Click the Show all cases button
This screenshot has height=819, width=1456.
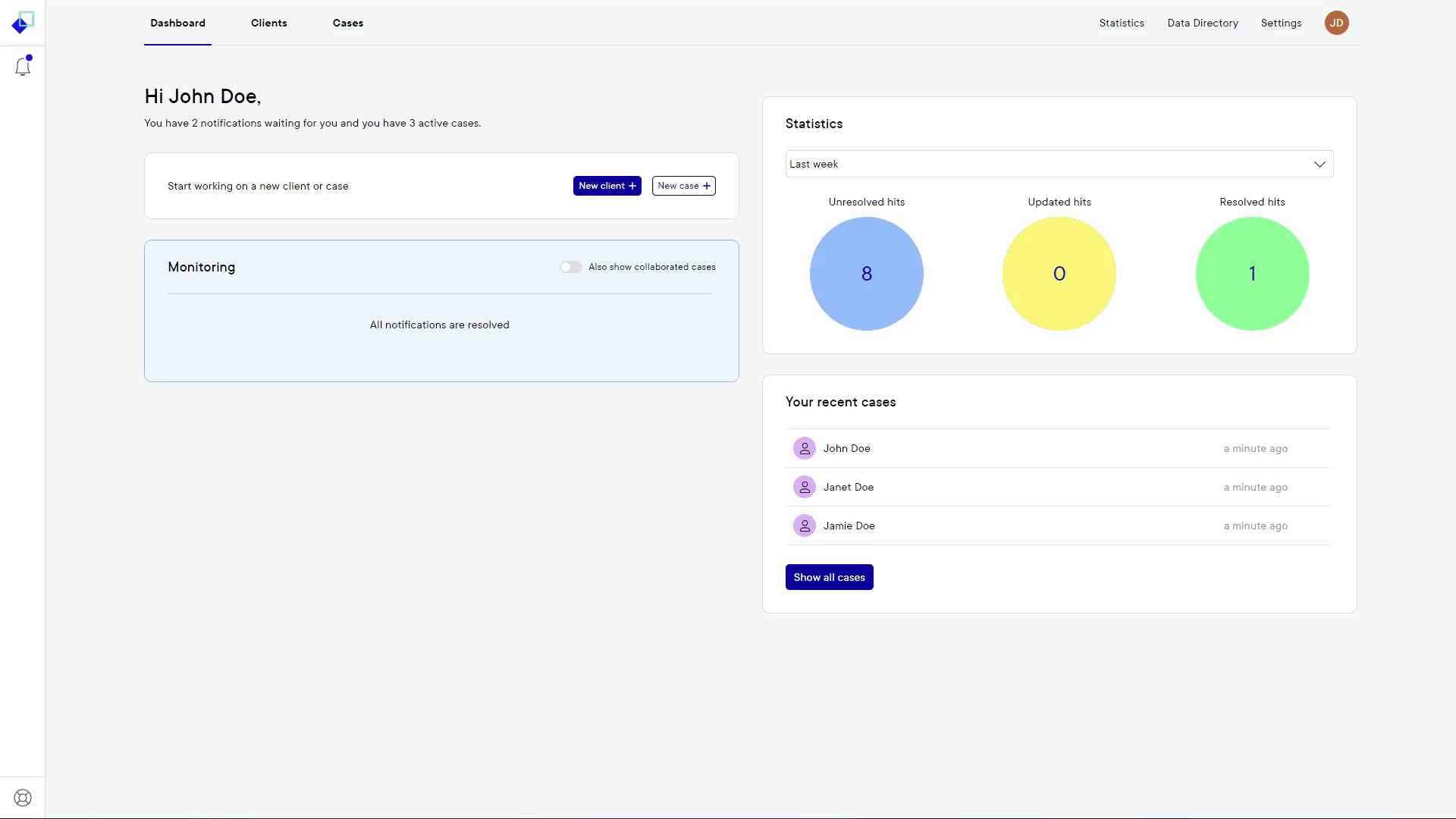(x=829, y=577)
